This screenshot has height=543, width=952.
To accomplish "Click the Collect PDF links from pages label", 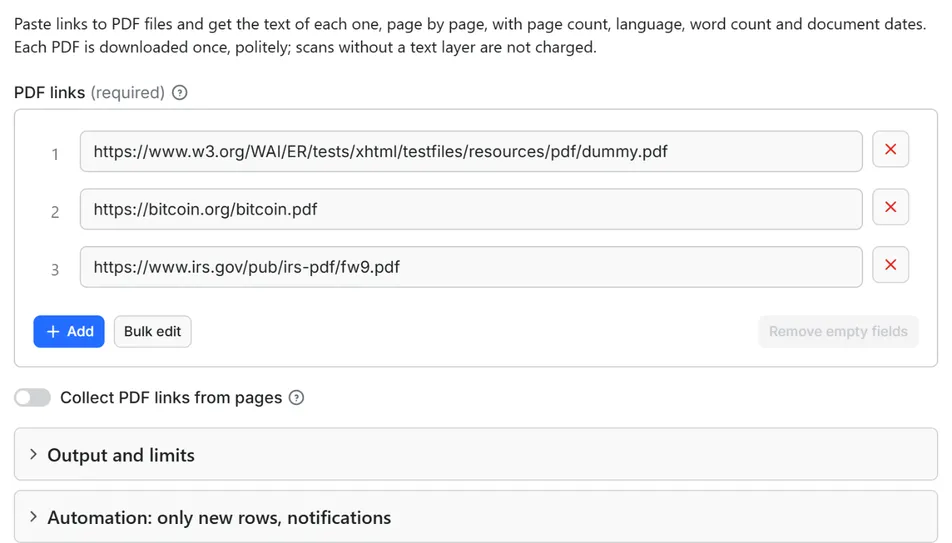I will (171, 398).
